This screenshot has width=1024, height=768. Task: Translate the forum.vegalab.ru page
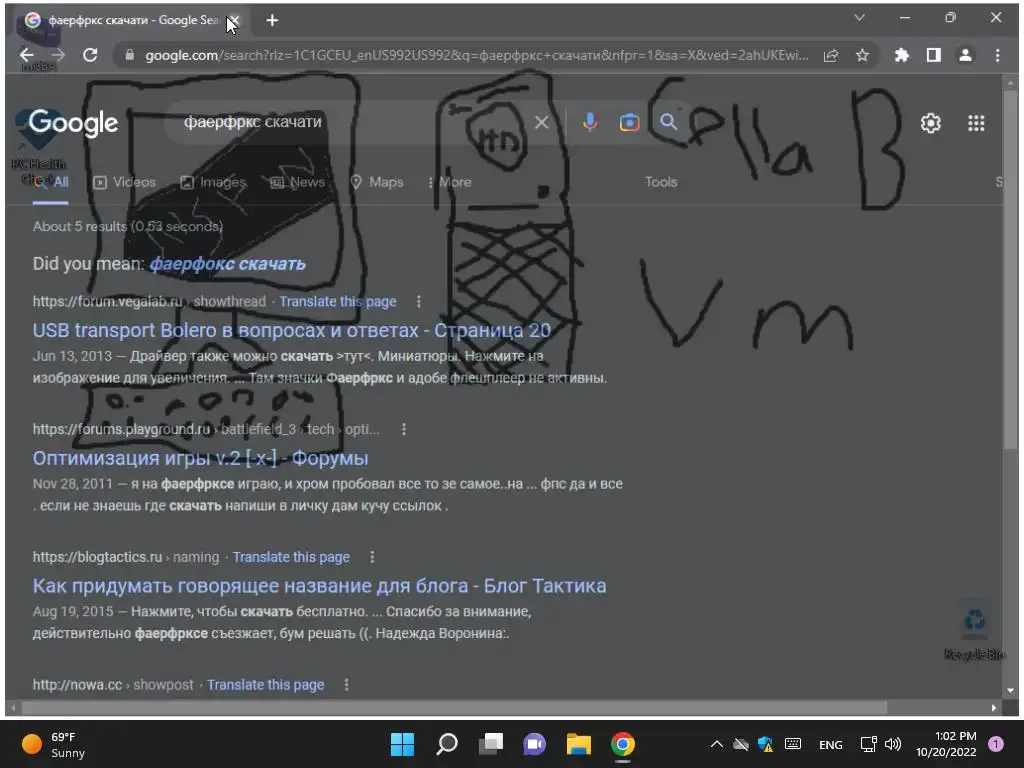click(x=338, y=302)
